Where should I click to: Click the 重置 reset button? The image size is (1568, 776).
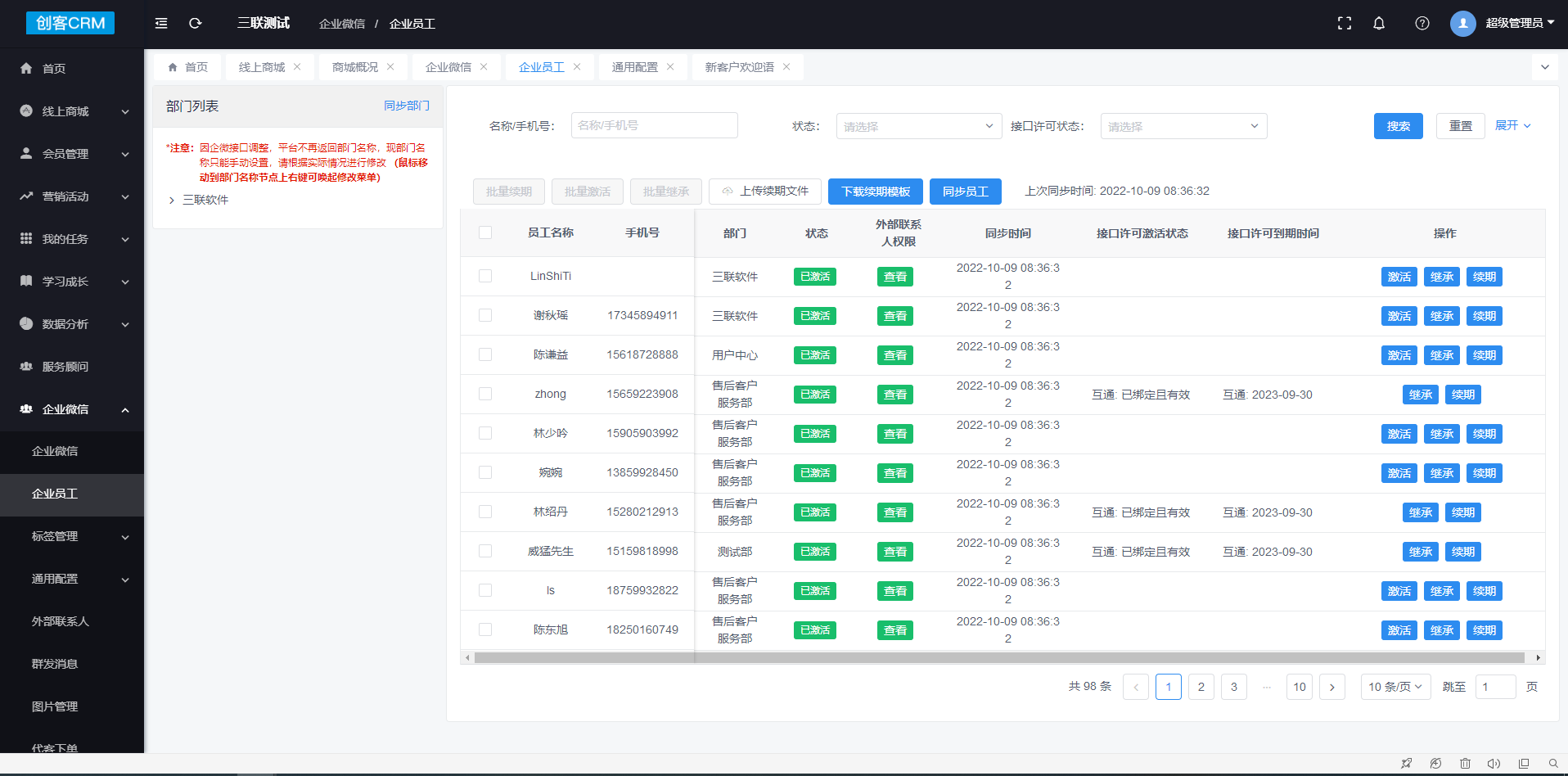point(1461,126)
